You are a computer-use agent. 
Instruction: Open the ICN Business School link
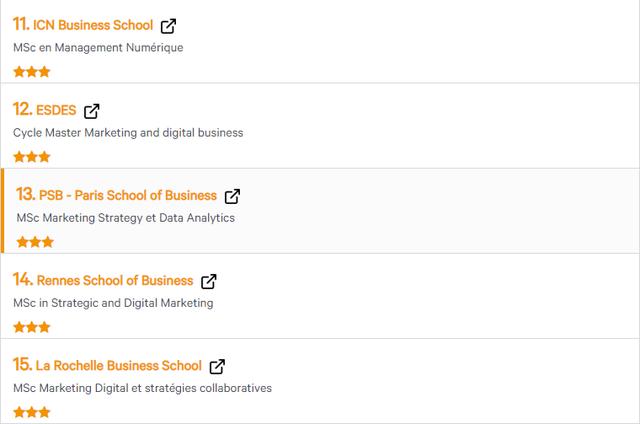(93, 25)
